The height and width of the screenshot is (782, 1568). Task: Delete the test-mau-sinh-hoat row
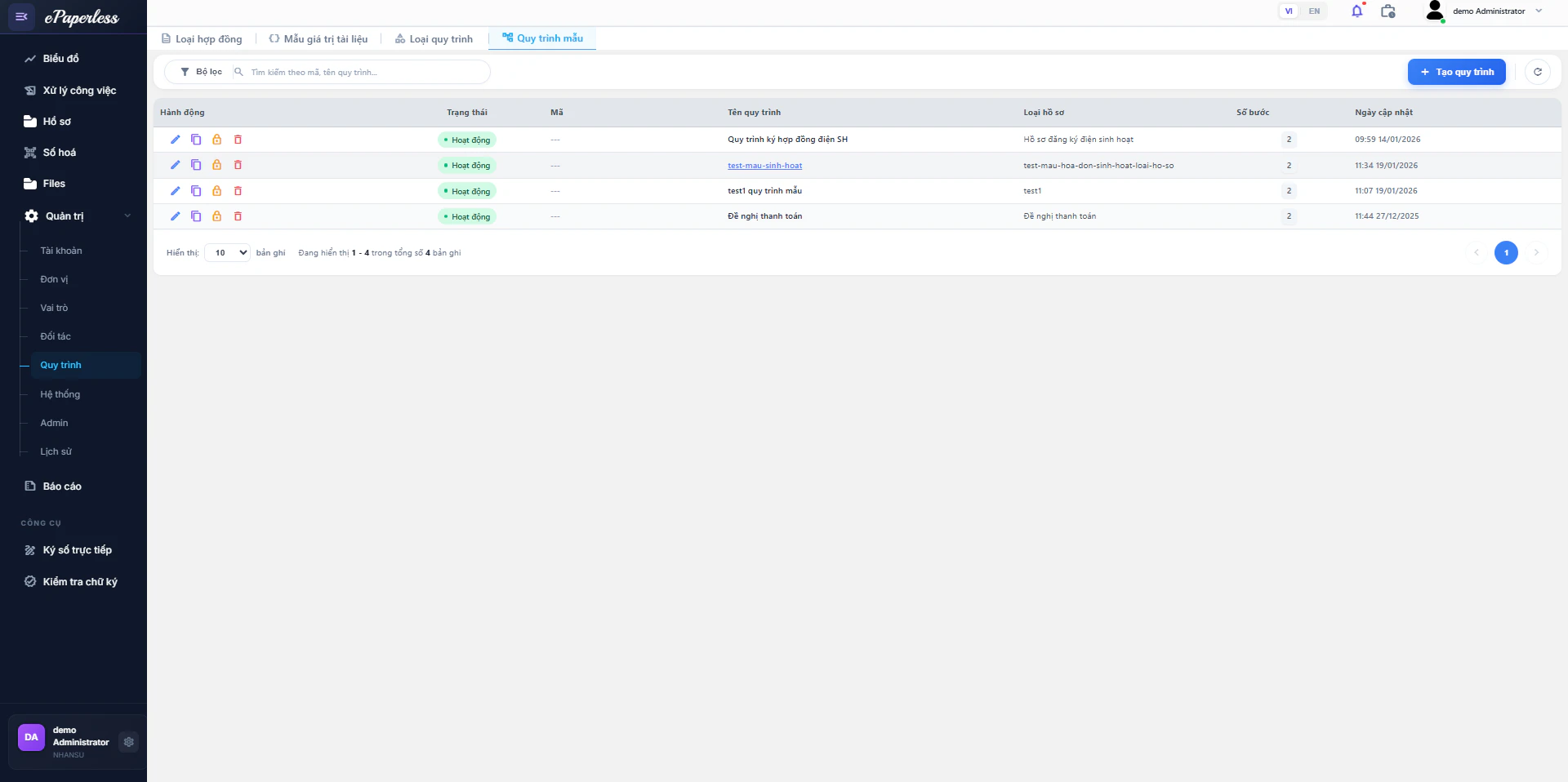click(238, 165)
